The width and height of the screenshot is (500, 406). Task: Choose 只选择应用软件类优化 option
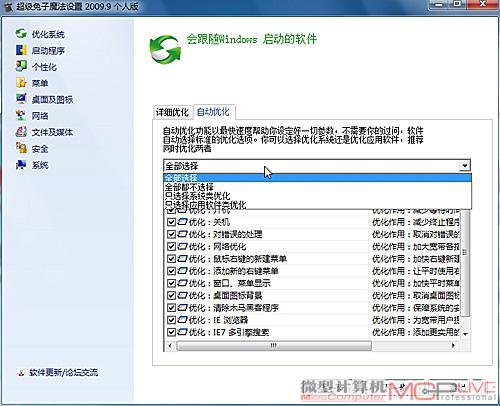[x=317, y=205]
